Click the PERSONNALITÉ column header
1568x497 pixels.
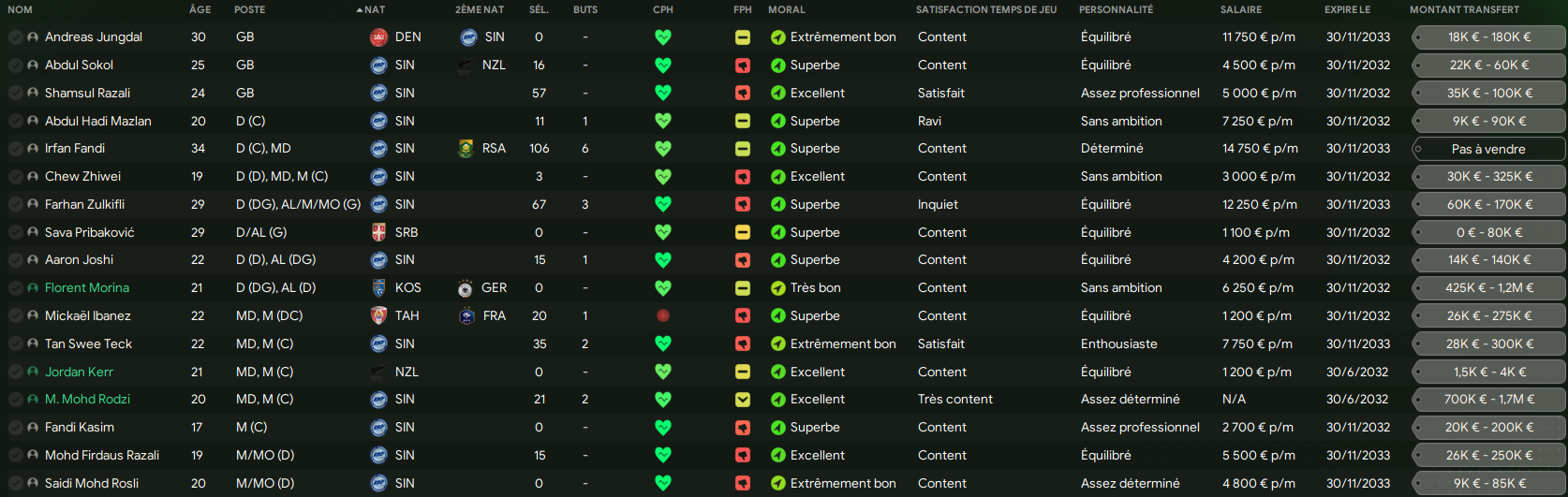click(x=1117, y=9)
